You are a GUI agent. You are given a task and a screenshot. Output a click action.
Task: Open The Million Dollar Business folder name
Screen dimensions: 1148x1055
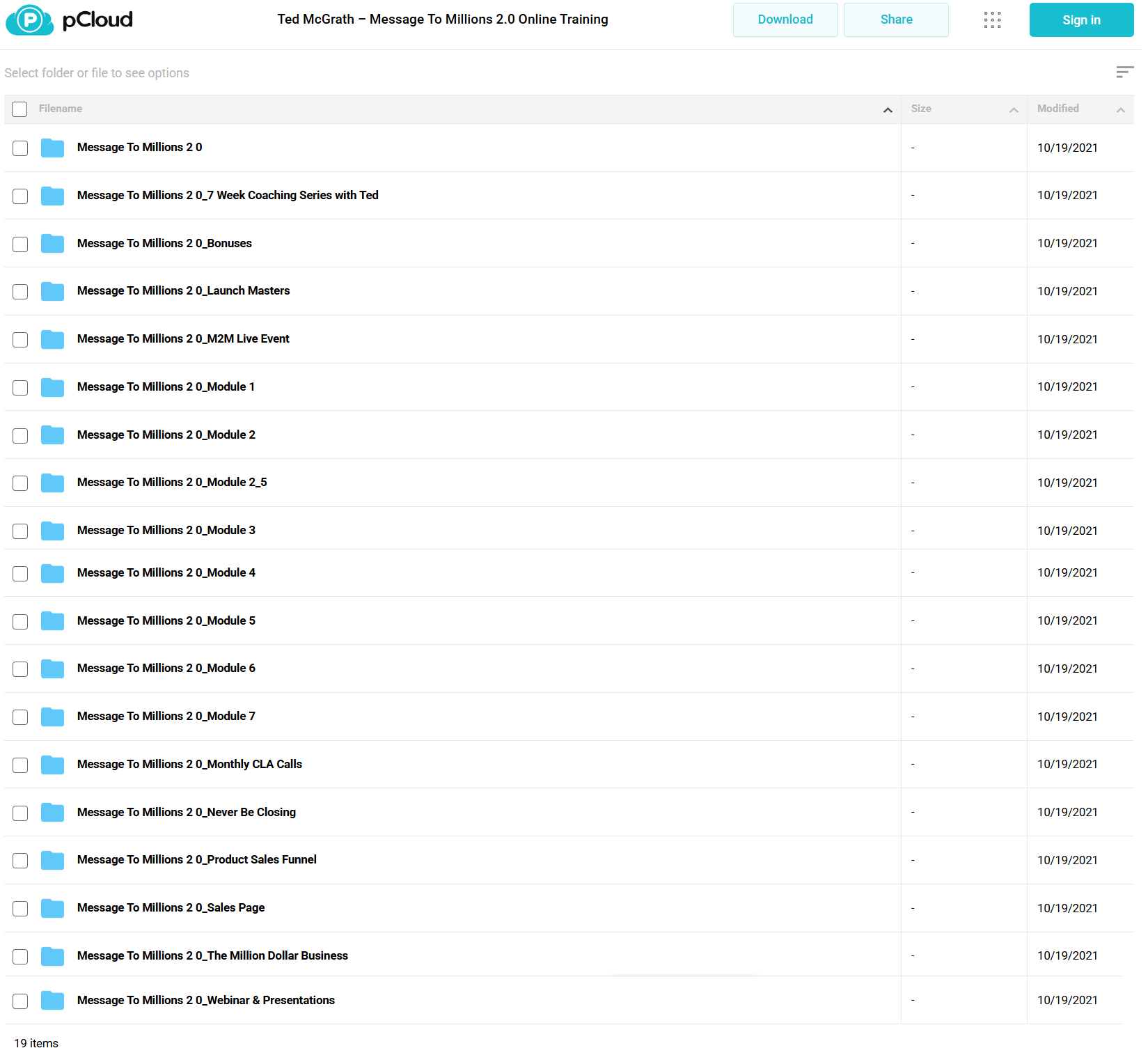click(x=212, y=955)
